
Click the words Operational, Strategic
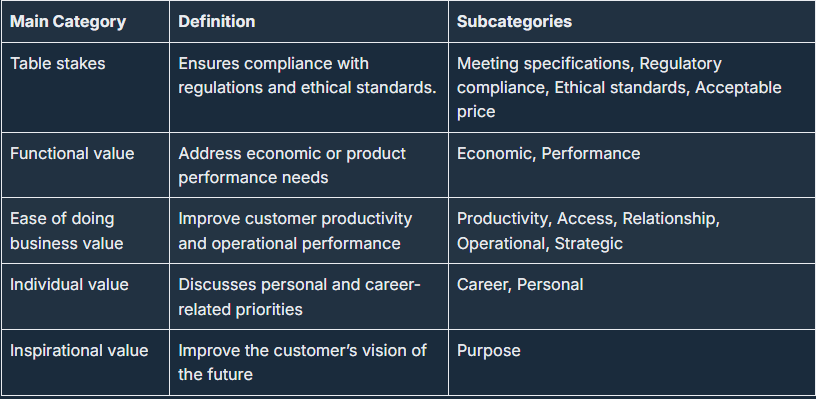[x=540, y=243]
